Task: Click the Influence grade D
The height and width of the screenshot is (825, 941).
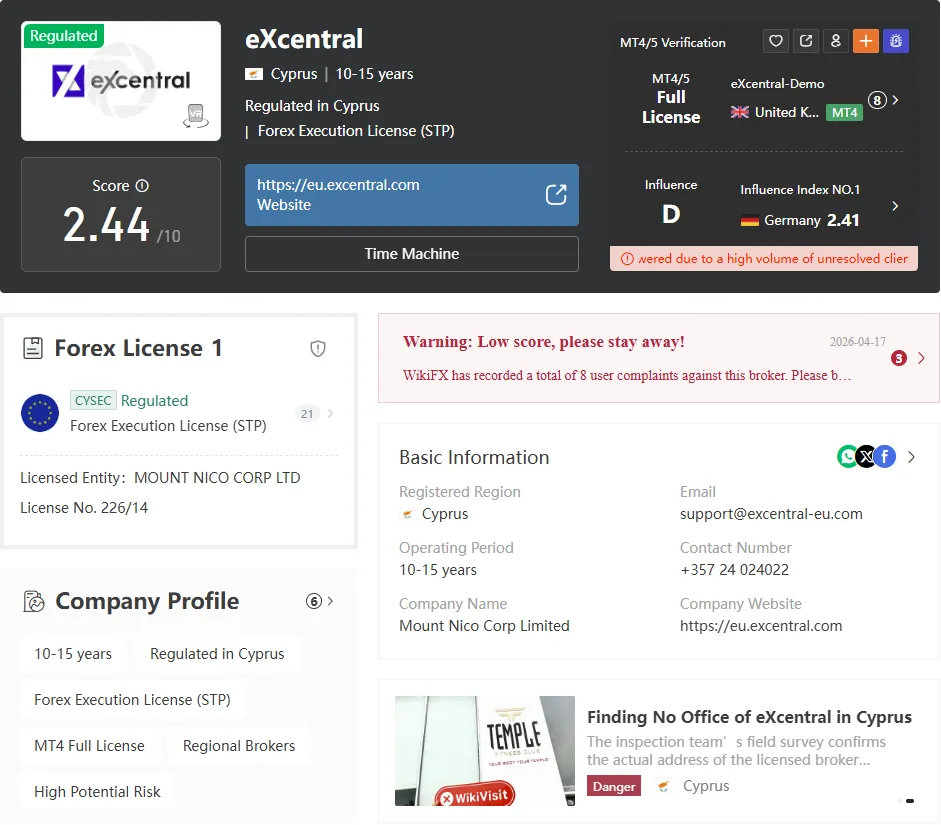Action: click(671, 215)
